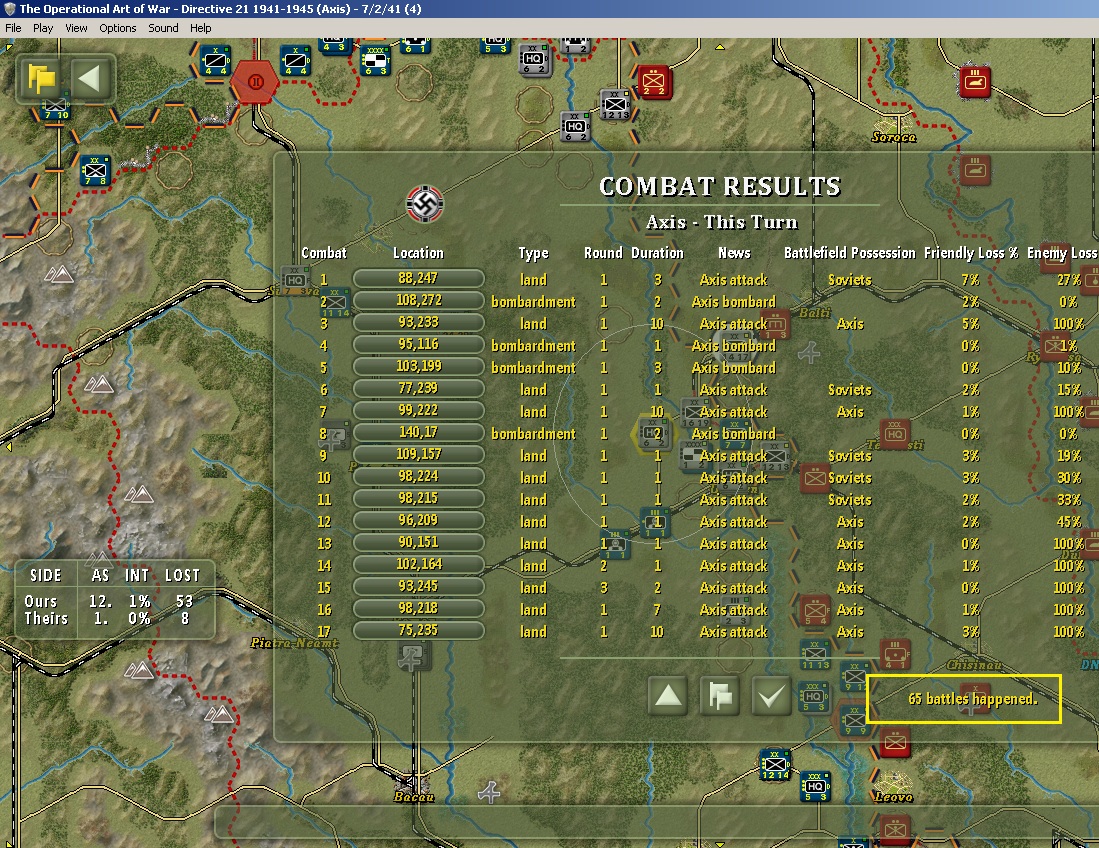Image resolution: width=1099 pixels, height=848 pixels.
Task: Click the left arrow back button
Action: click(x=89, y=78)
